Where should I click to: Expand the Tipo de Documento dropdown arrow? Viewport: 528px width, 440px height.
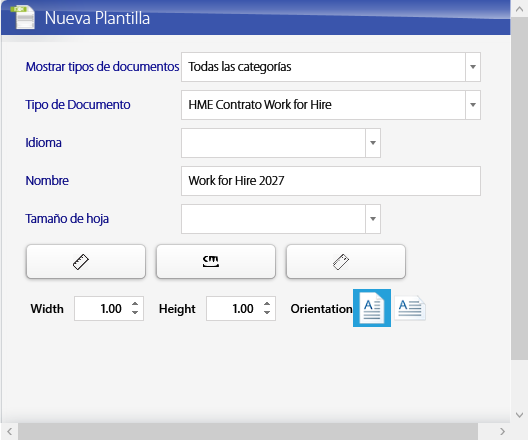[473, 105]
